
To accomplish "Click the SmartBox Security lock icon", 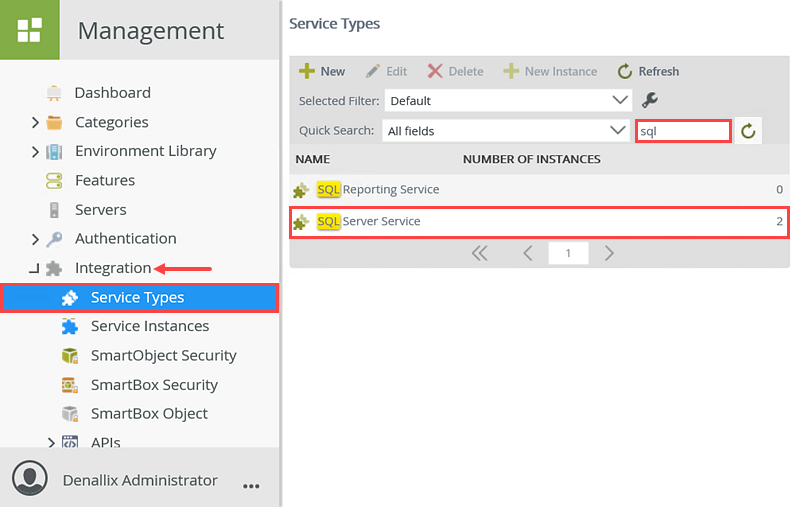I will click(70, 385).
